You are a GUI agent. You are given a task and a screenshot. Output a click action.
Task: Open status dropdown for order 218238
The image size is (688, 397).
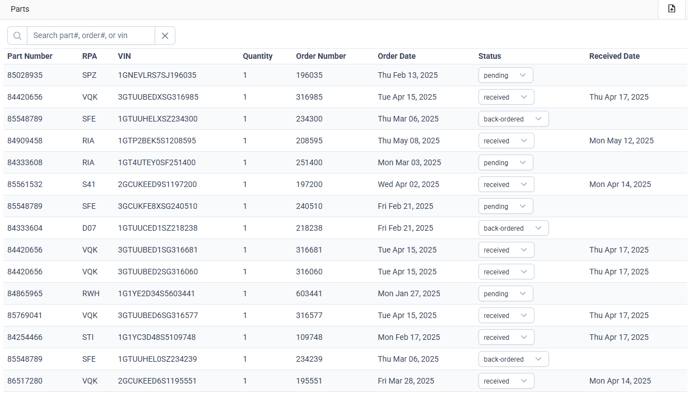(x=513, y=228)
